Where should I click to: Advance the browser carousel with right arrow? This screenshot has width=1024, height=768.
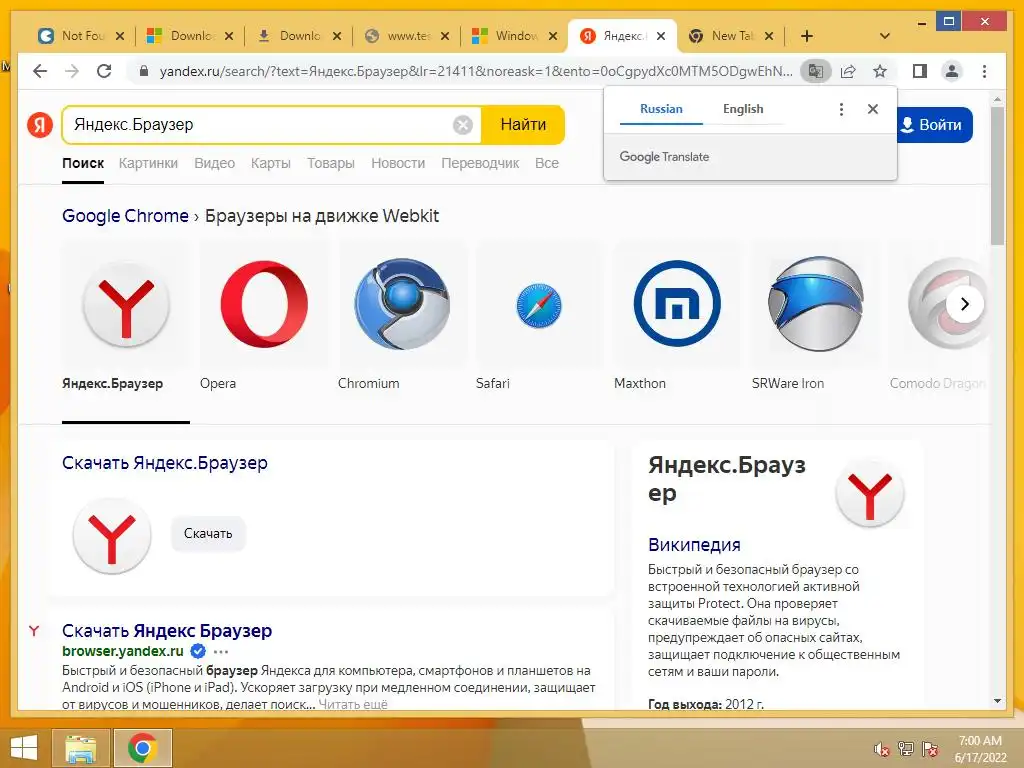(x=965, y=304)
